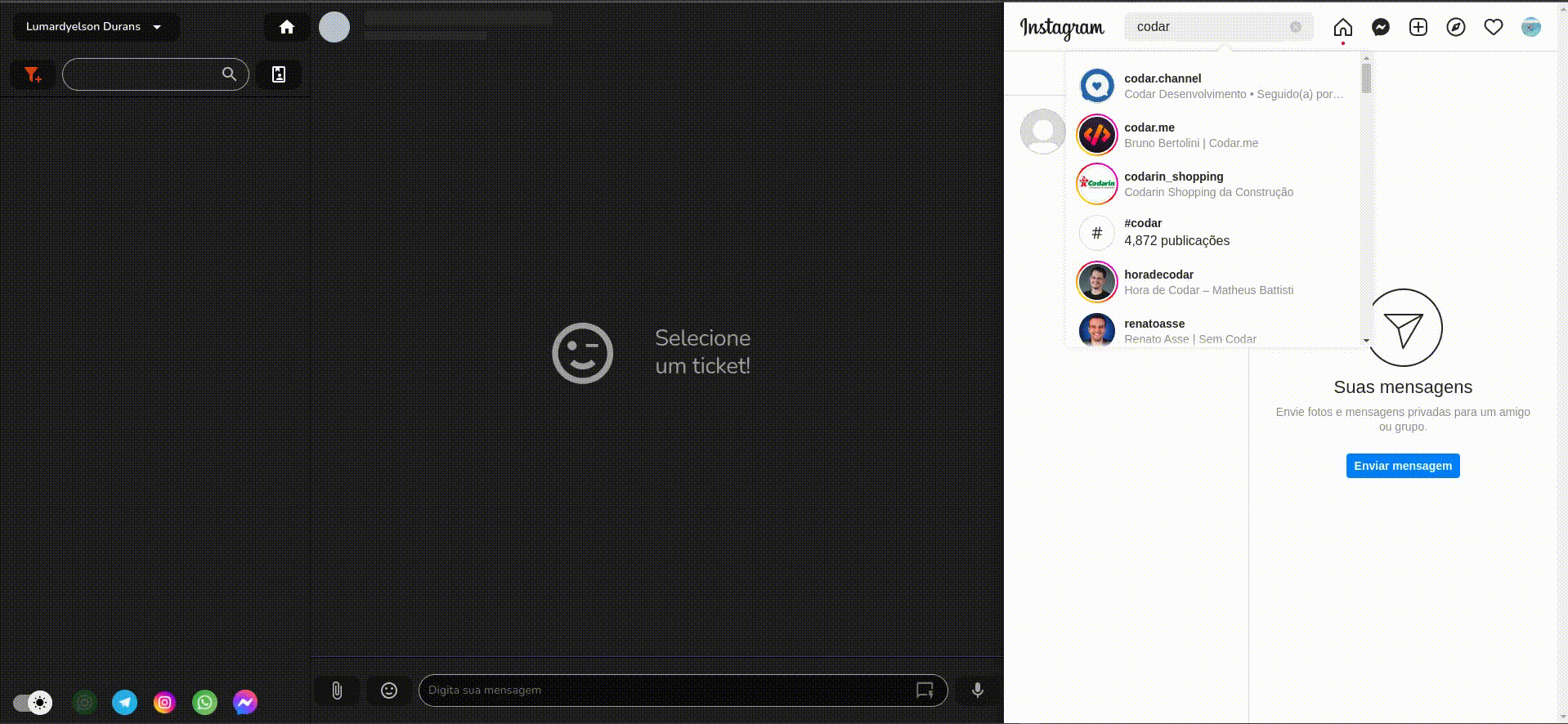Open the quick replies icon in message field

tap(925, 690)
